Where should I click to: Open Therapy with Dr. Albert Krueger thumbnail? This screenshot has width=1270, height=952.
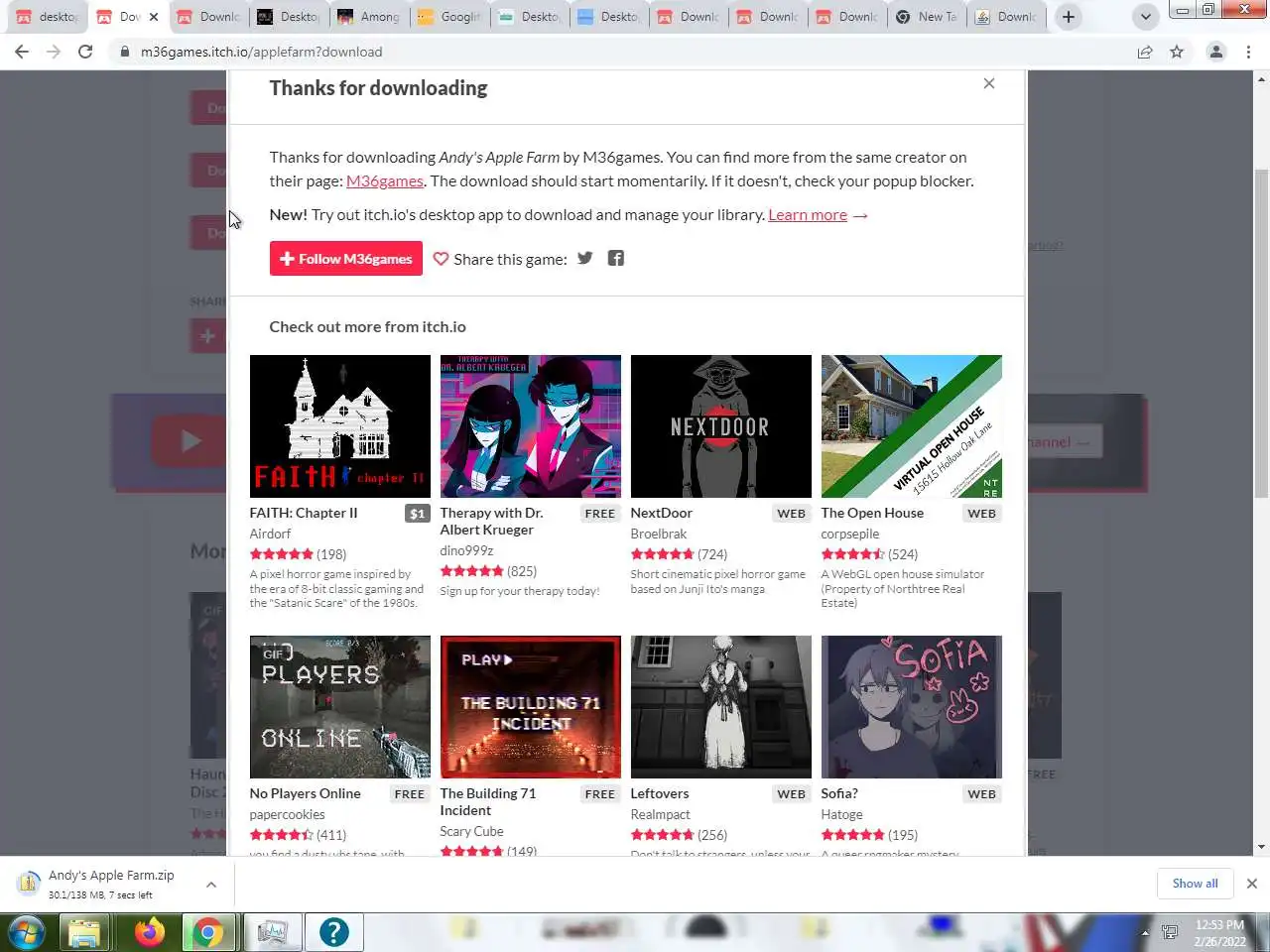[531, 426]
